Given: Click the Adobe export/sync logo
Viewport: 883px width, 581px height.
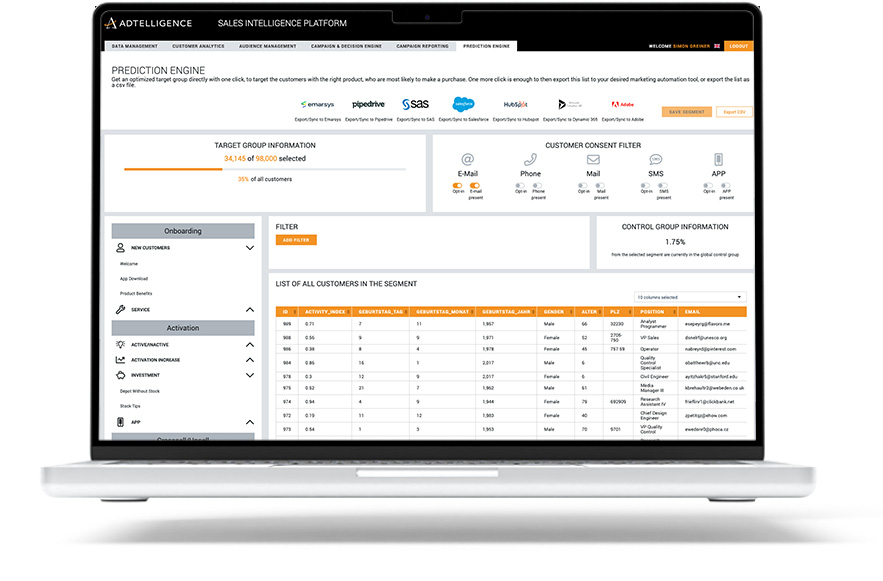Looking at the screenshot, I should (x=622, y=104).
